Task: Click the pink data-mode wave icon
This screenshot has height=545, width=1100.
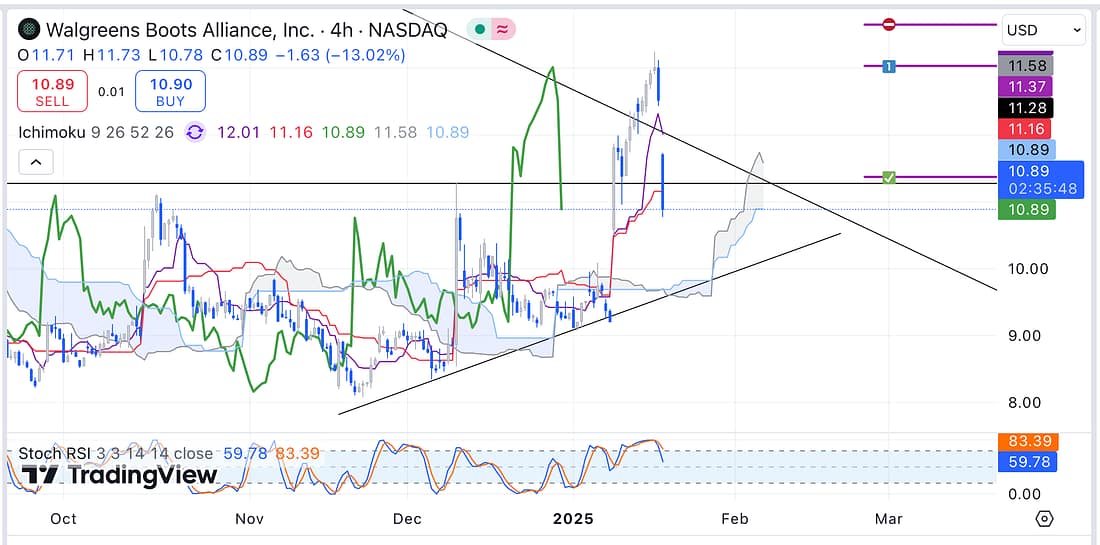Action: pyautogui.click(x=502, y=30)
